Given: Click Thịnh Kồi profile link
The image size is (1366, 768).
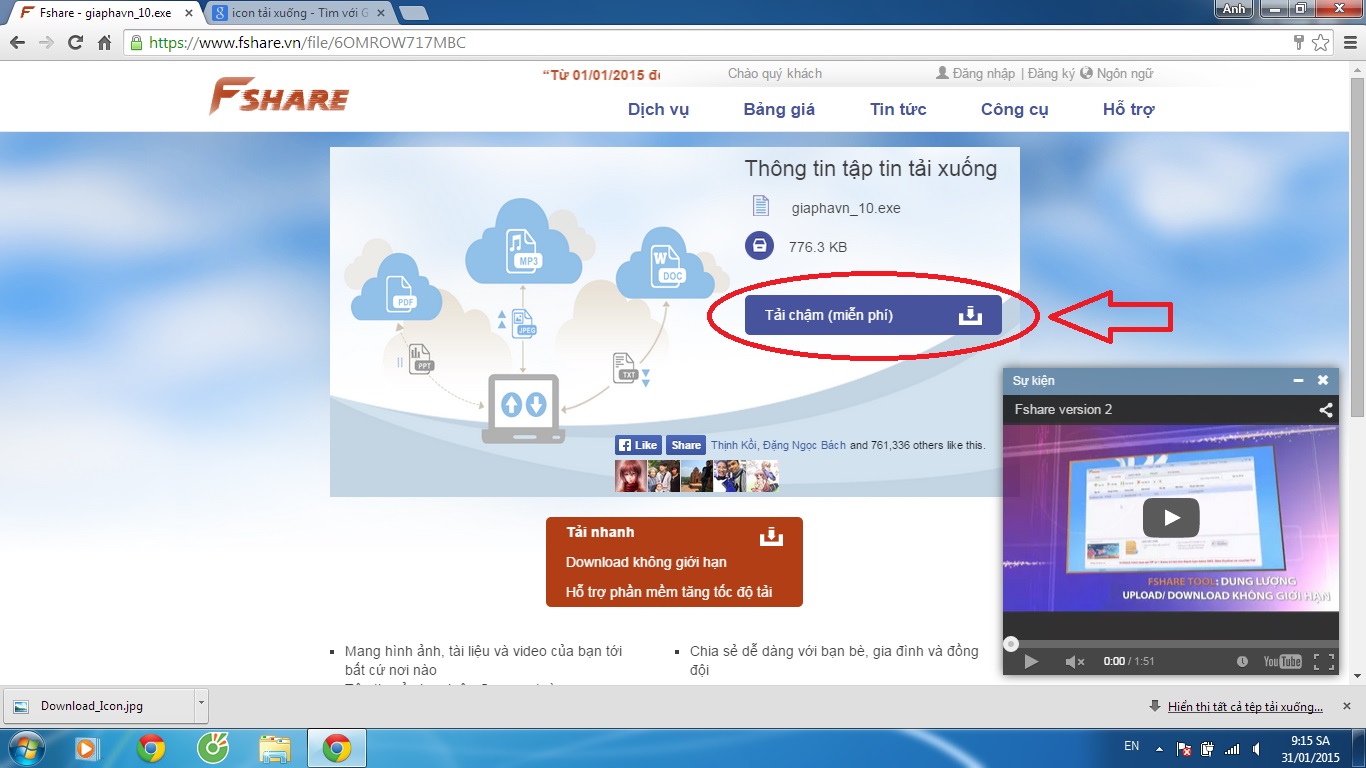Looking at the screenshot, I should point(734,445).
